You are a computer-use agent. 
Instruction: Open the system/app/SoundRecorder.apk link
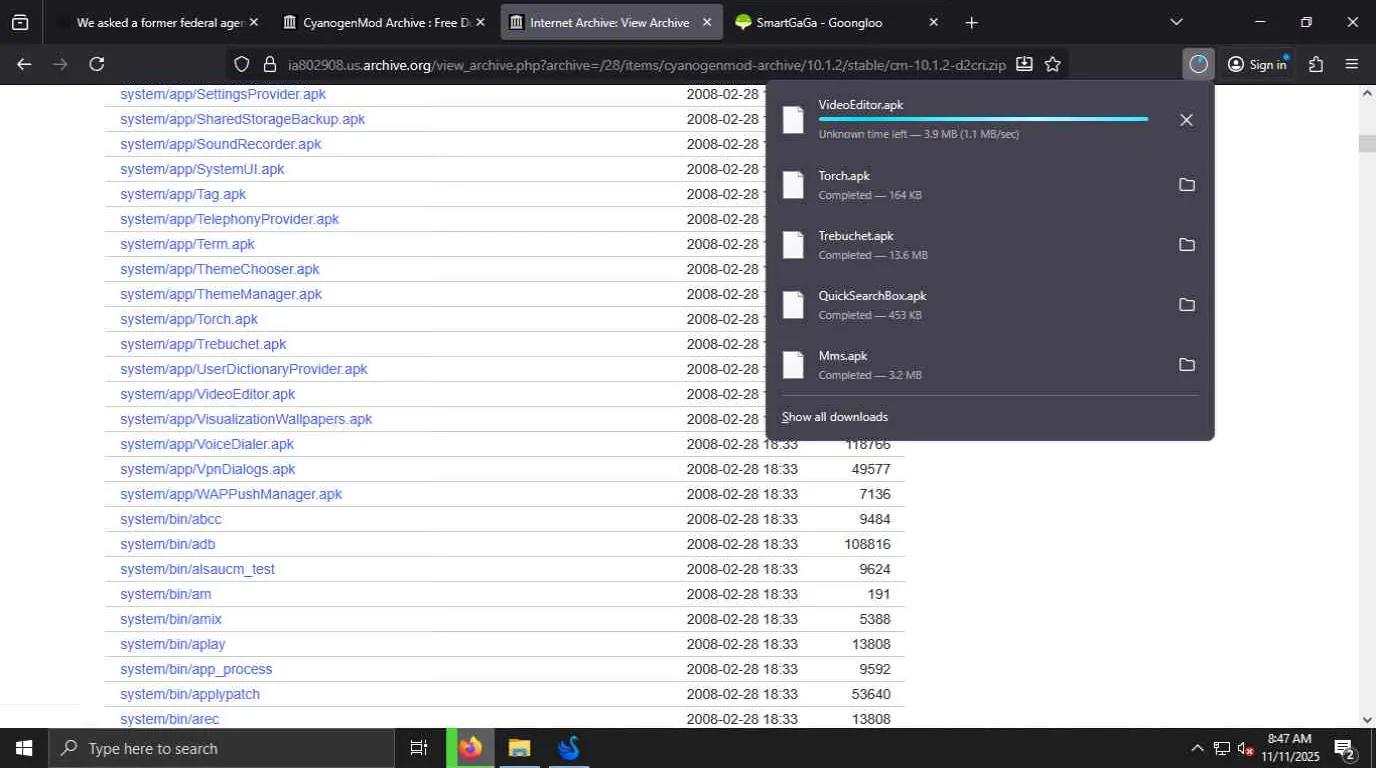(x=221, y=144)
